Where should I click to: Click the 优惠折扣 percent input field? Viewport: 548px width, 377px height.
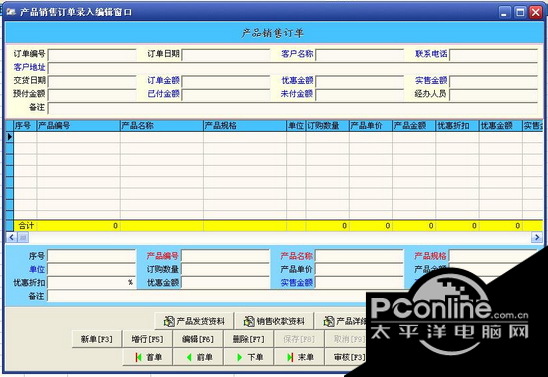pyautogui.click(x=92, y=283)
